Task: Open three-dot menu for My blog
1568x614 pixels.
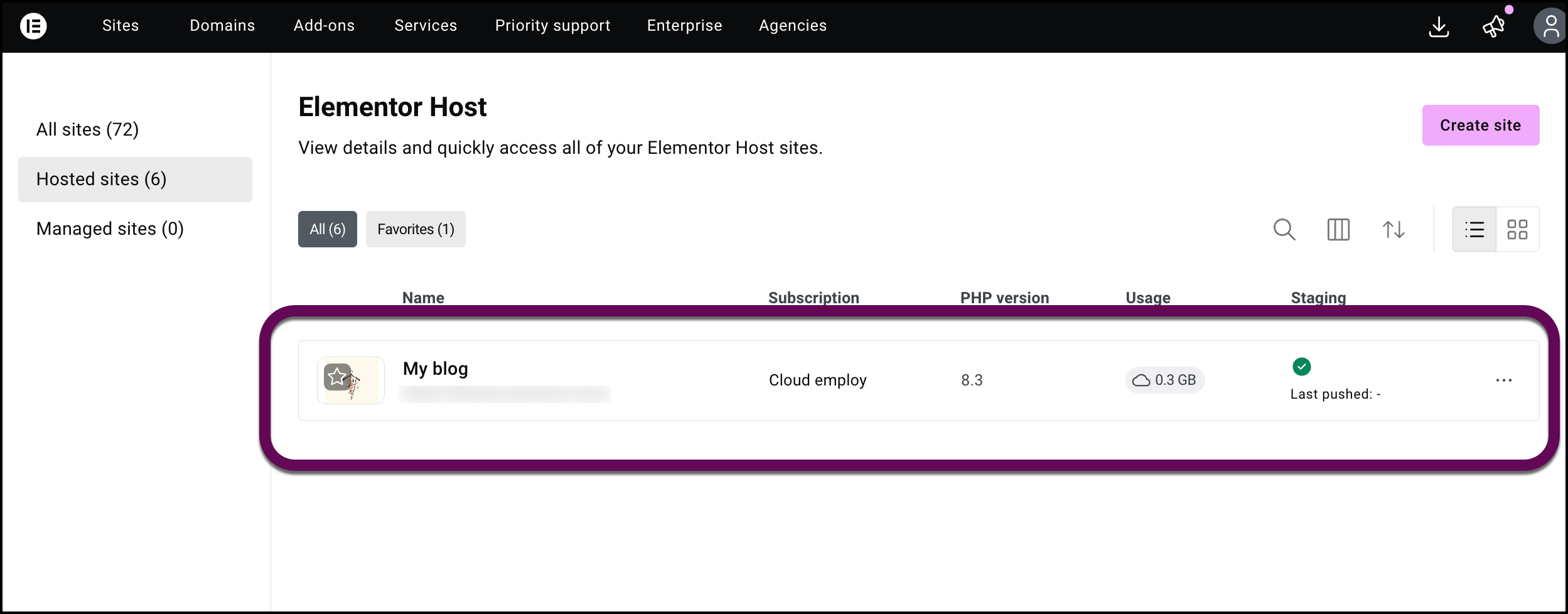Action: tap(1503, 380)
